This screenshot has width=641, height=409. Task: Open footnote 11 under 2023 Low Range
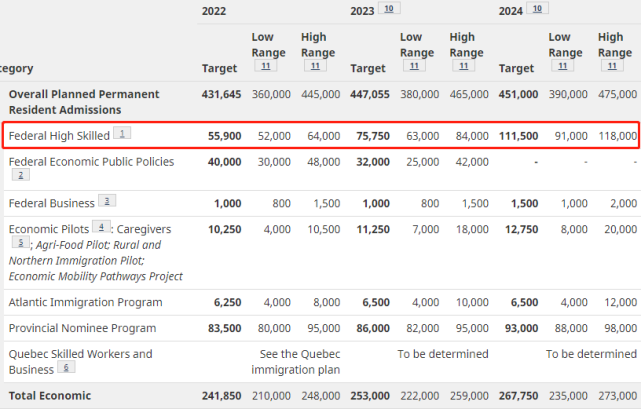[414, 66]
